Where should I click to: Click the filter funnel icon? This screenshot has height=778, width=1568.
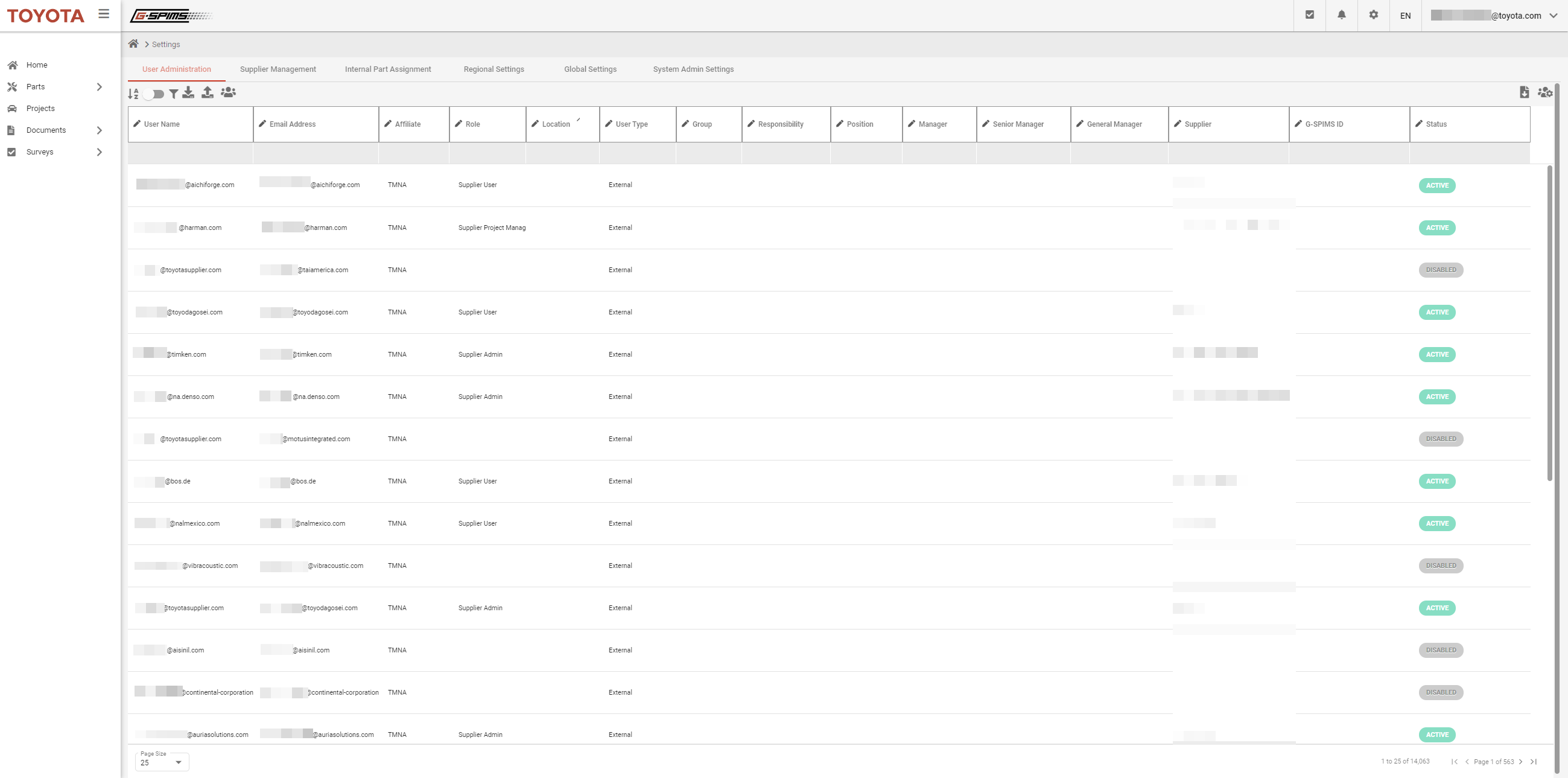click(x=174, y=94)
